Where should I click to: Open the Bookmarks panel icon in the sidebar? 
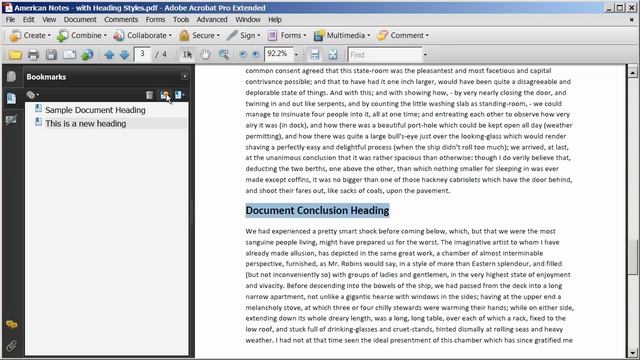pyautogui.click(x=11, y=98)
